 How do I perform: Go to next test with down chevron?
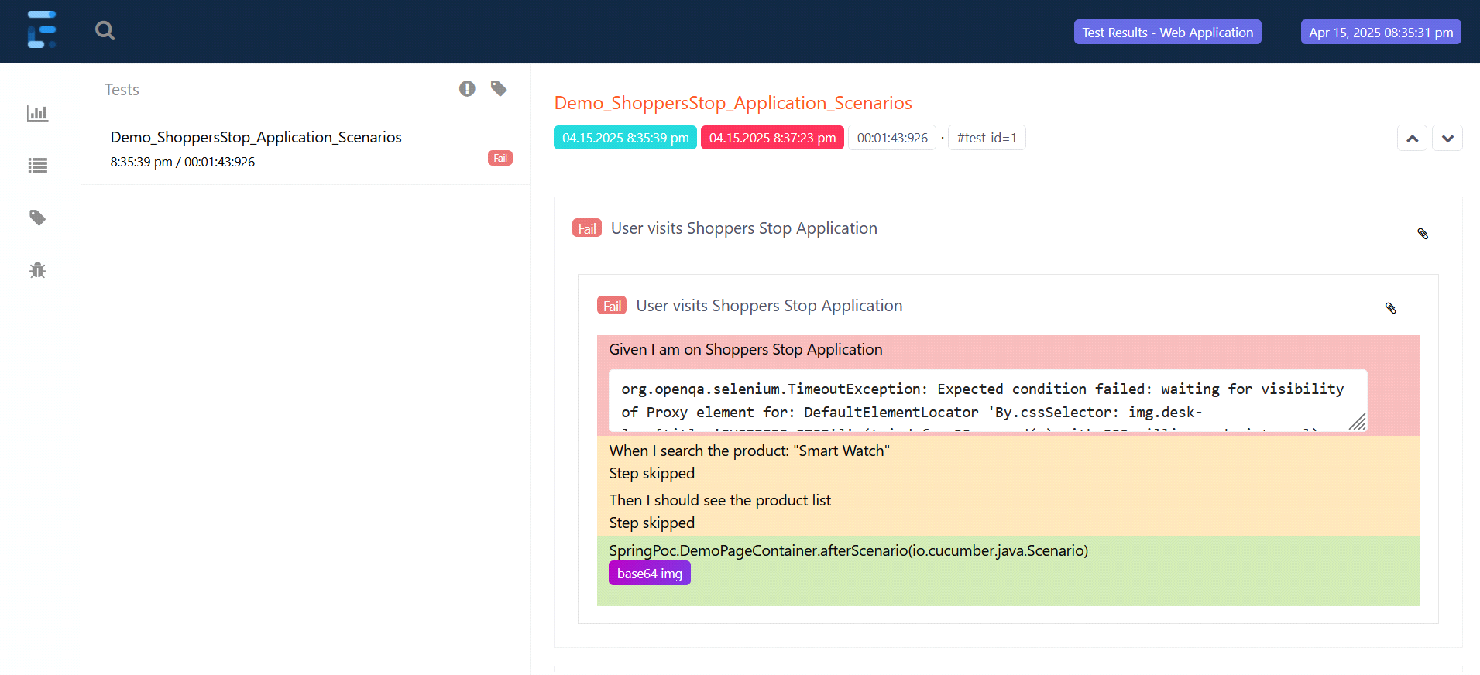(1448, 139)
